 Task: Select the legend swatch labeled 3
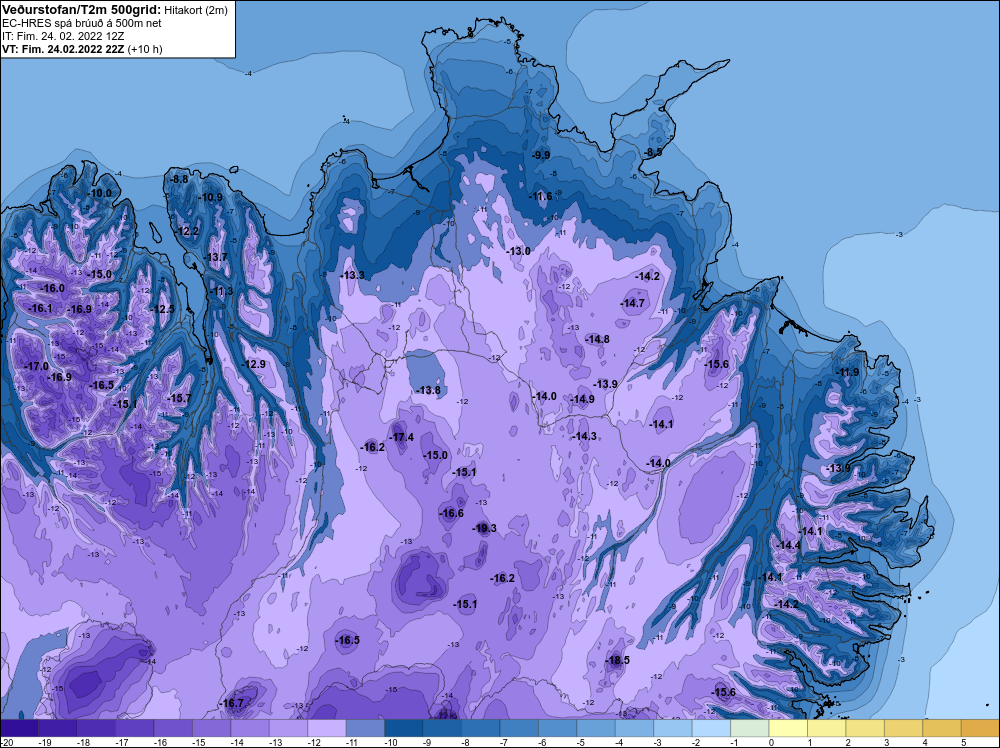(x=904, y=728)
